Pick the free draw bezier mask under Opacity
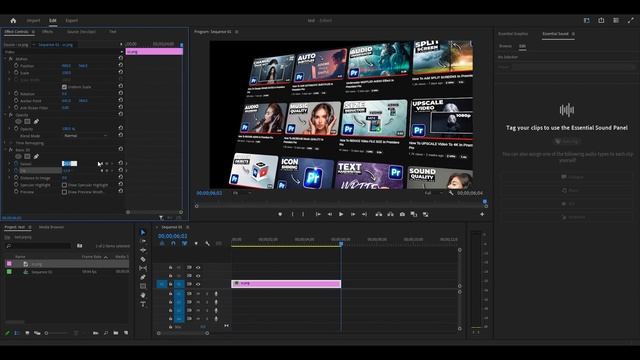This screenshot has width=640, height=360. point(36,122)
